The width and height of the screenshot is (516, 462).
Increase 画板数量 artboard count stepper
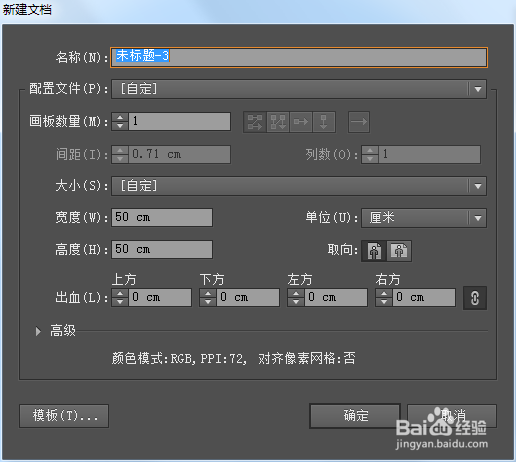[x=120, y=117]
